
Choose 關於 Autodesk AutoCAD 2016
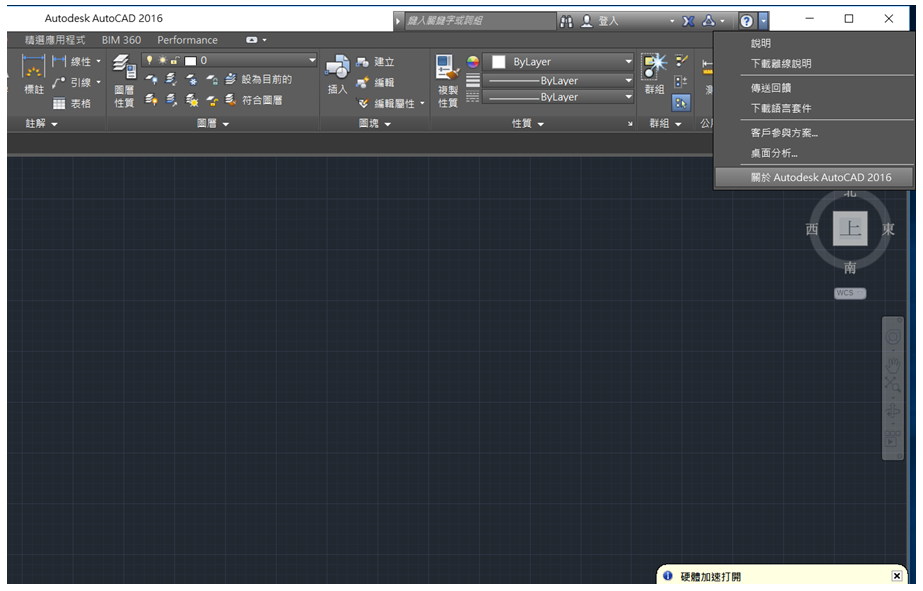(x=814, y=177)
